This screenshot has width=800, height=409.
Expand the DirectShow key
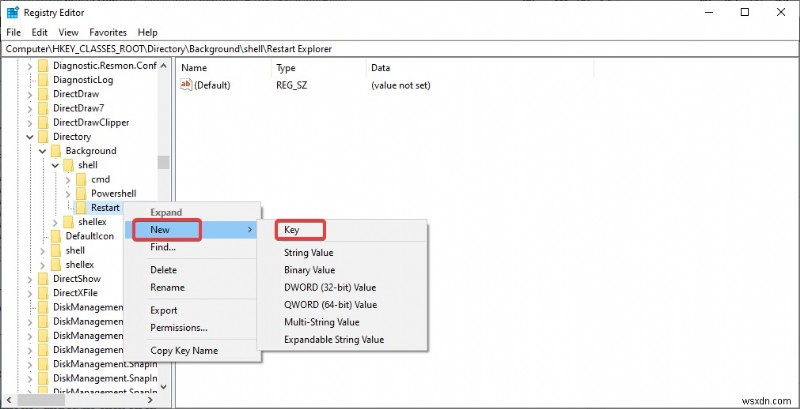pyautogui.click(x=30, y=279)
